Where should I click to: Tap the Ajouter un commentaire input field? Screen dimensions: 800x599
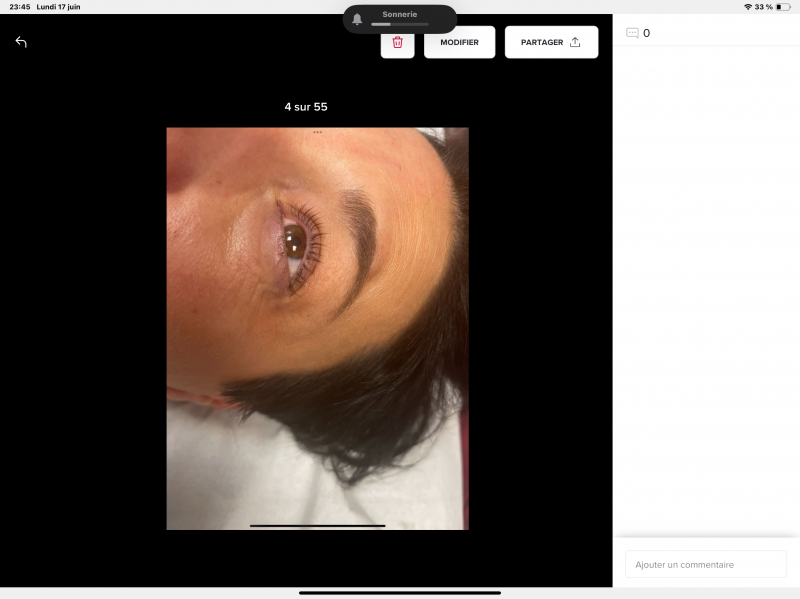tap(705, 564)
